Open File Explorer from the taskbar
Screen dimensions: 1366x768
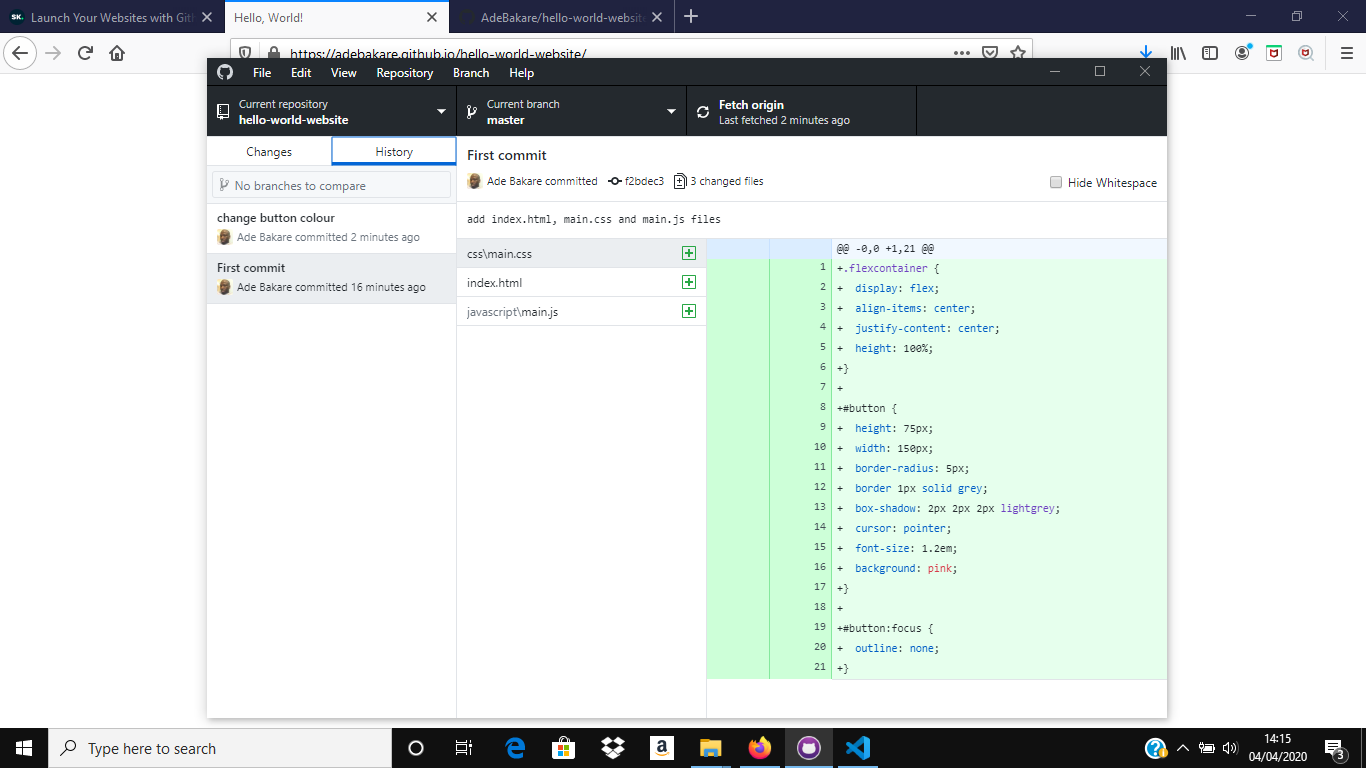tap(710, 748)
